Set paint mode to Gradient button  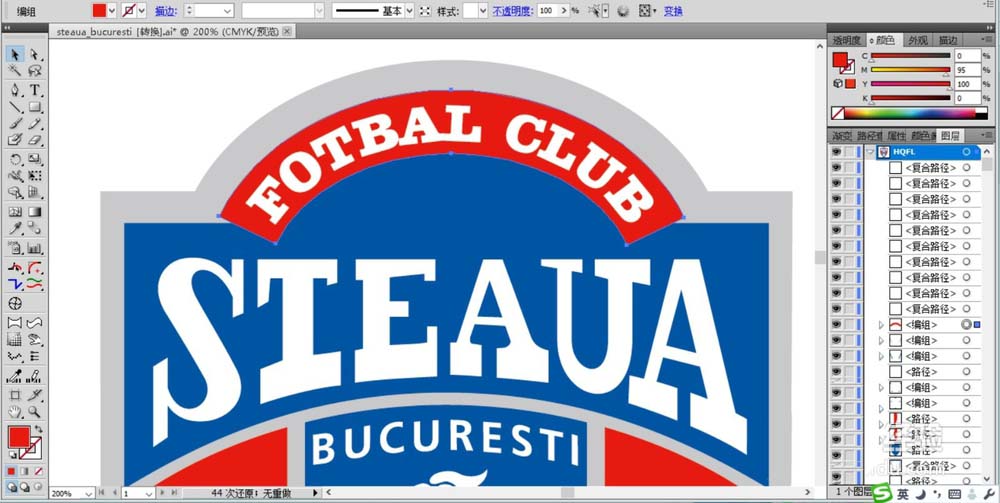point(25,471)
